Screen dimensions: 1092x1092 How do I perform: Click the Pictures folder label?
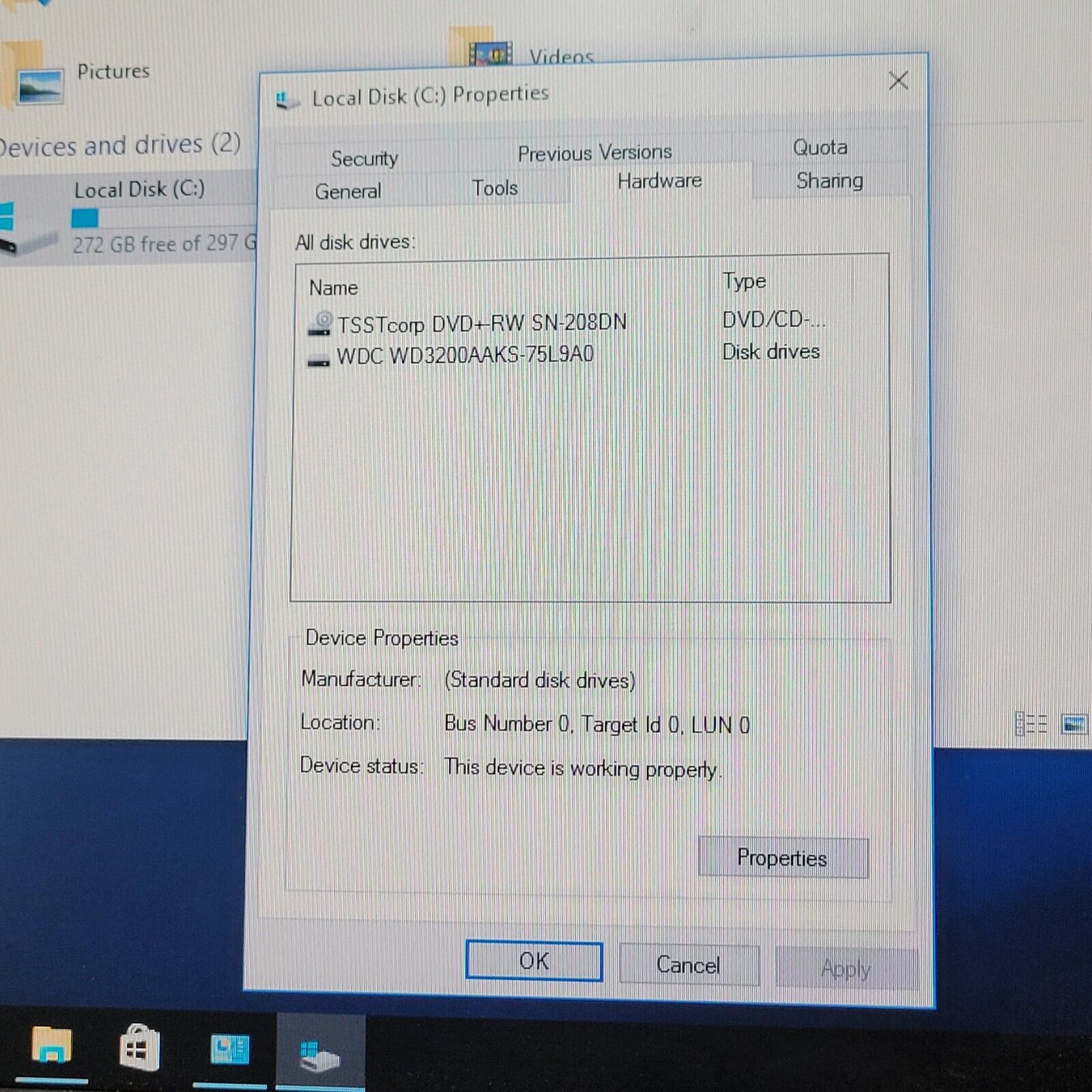click(x=113, y=71)
